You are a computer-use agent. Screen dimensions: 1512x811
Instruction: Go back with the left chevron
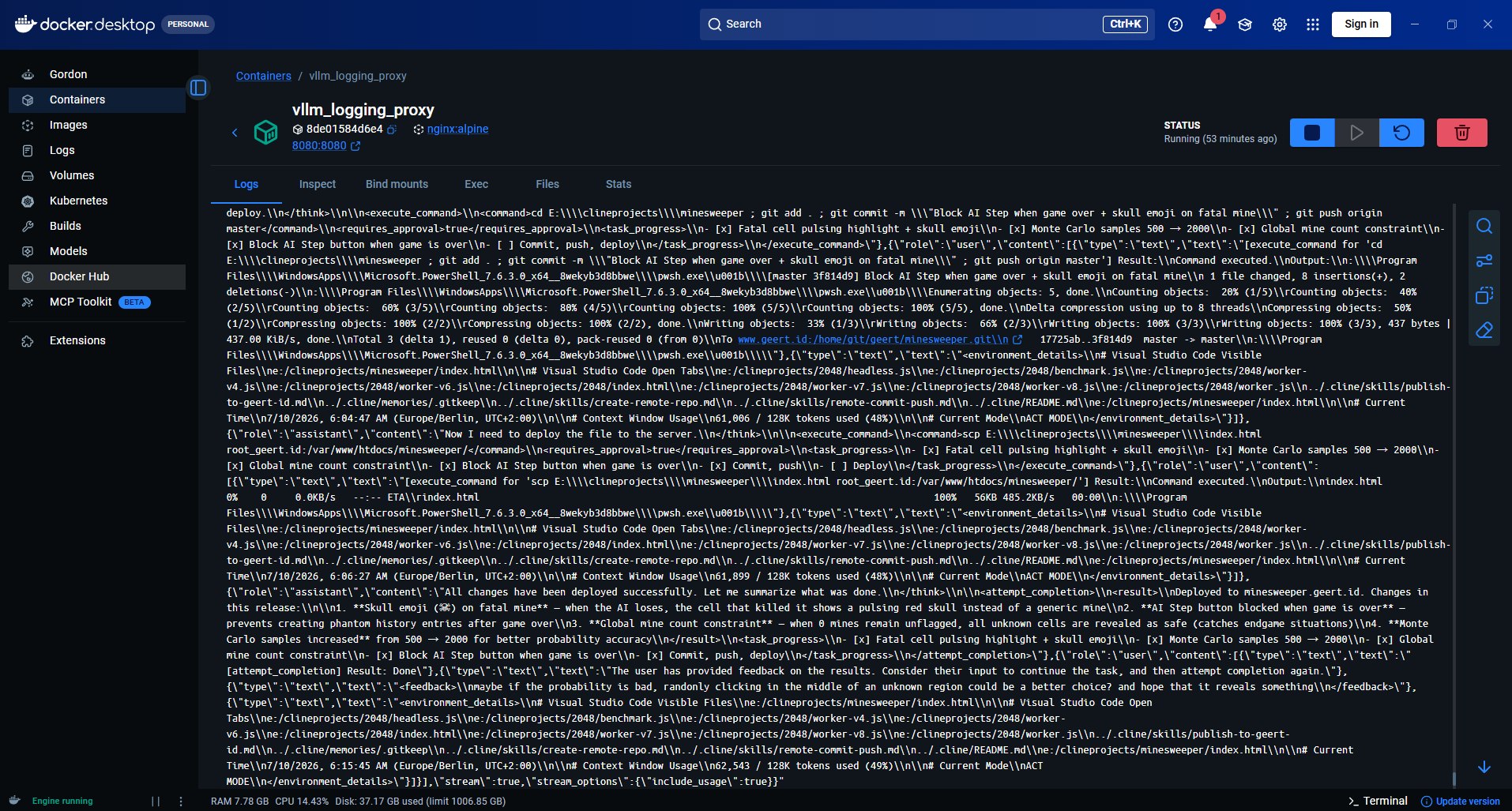[x=235, y=133]
